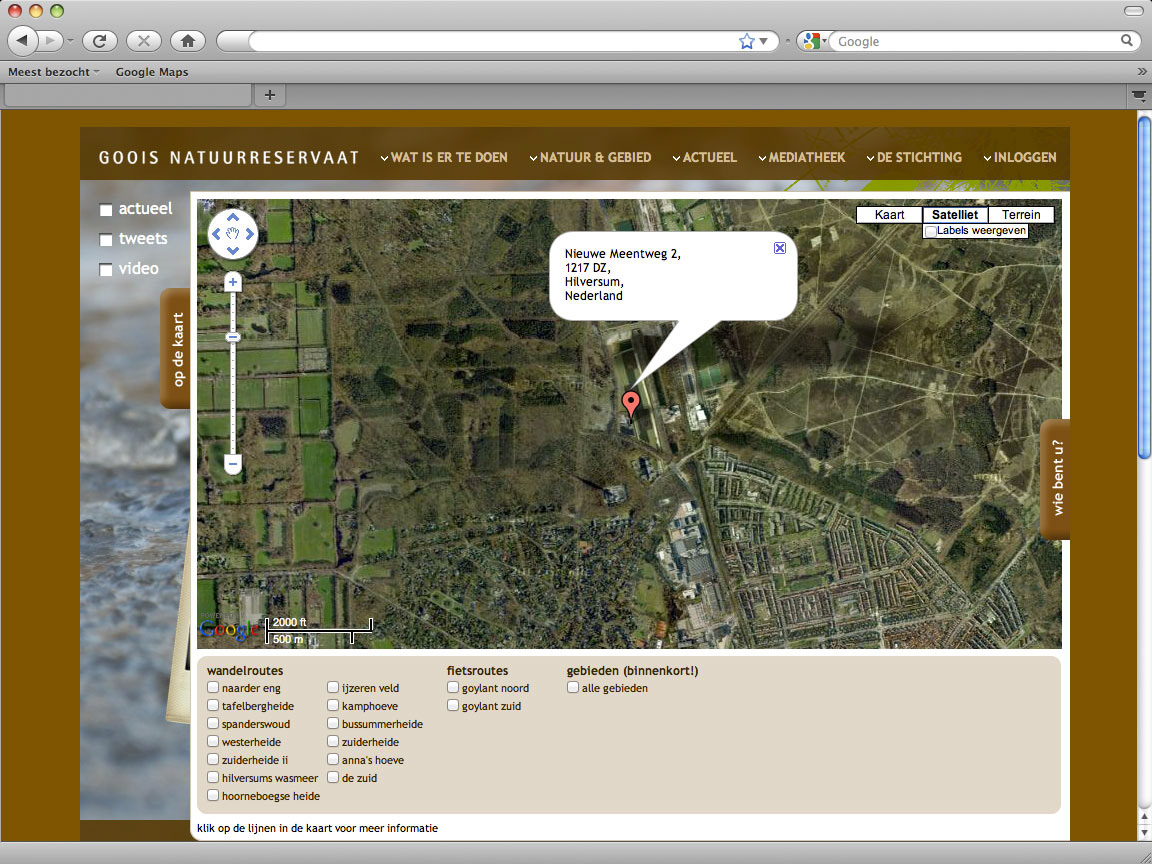Open a new browser tab
1152x864 pixels.
(270, 95)
